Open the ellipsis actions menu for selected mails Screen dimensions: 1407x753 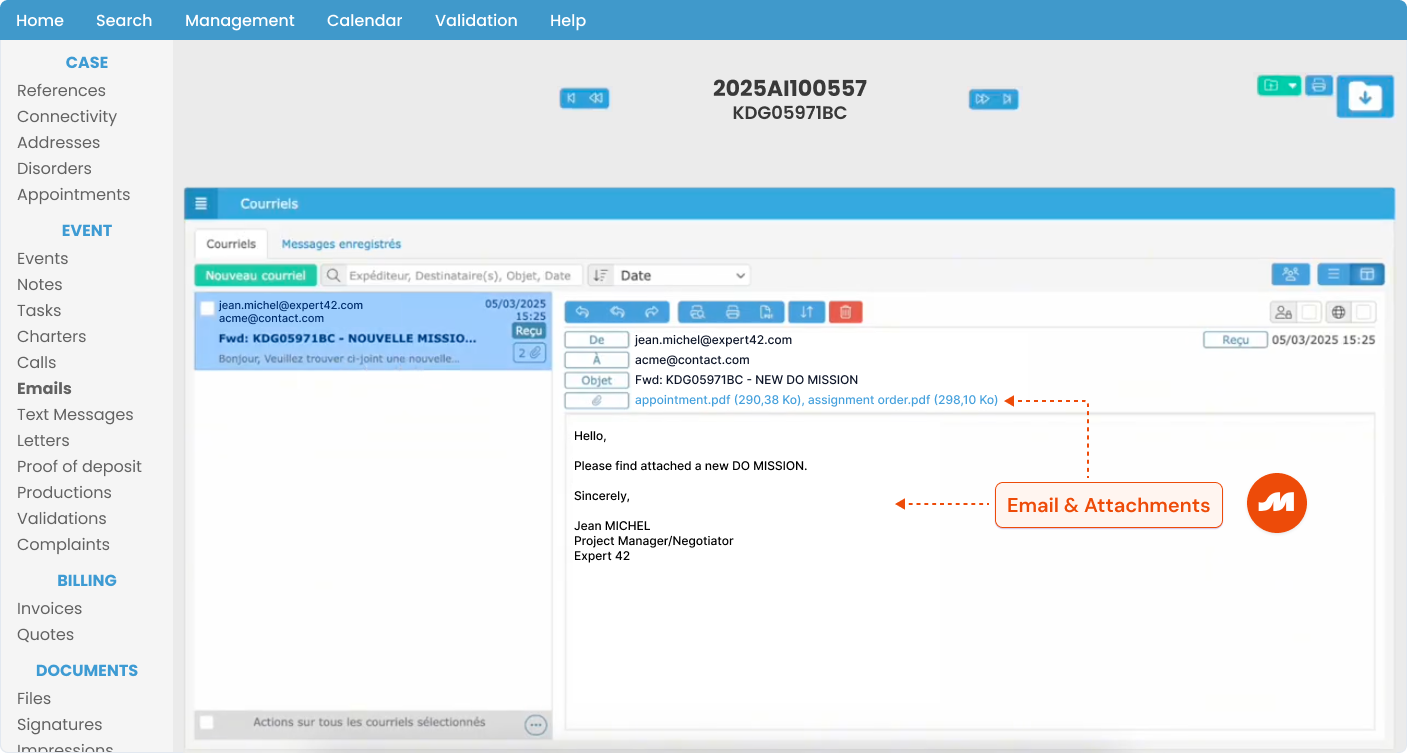click(536, 725)
